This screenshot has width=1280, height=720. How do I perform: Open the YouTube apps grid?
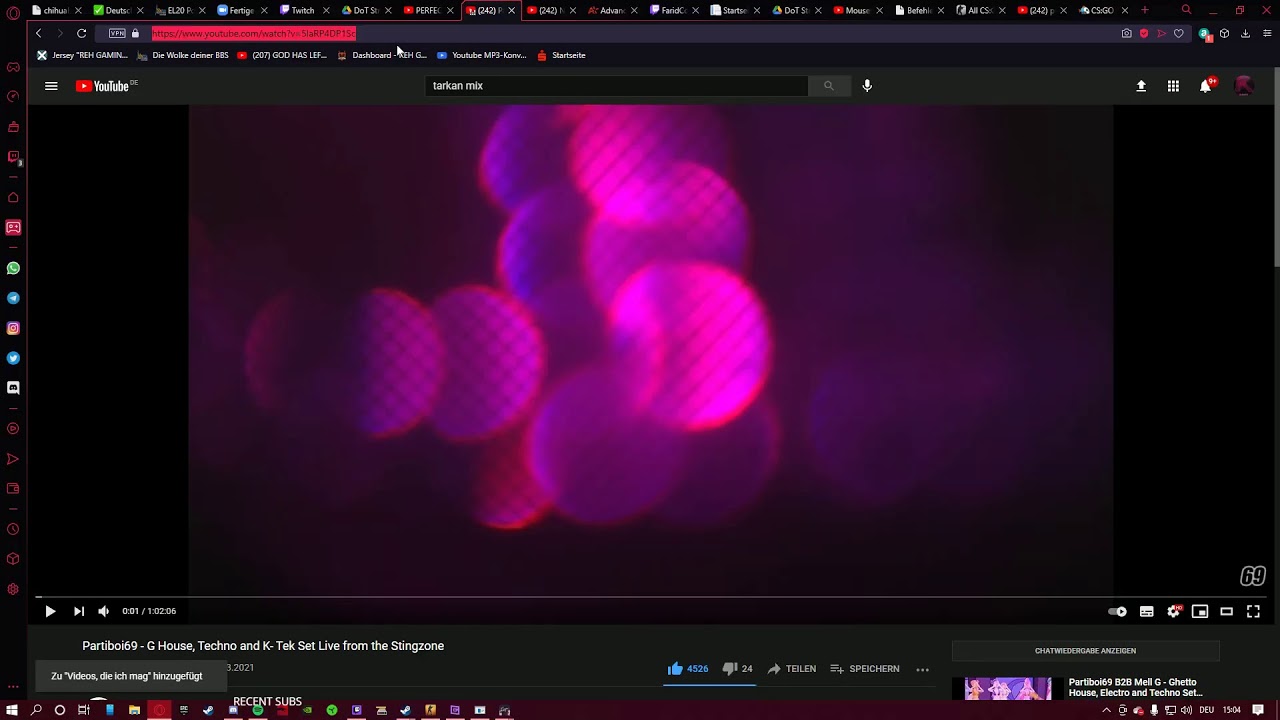tap(1173, 86)
